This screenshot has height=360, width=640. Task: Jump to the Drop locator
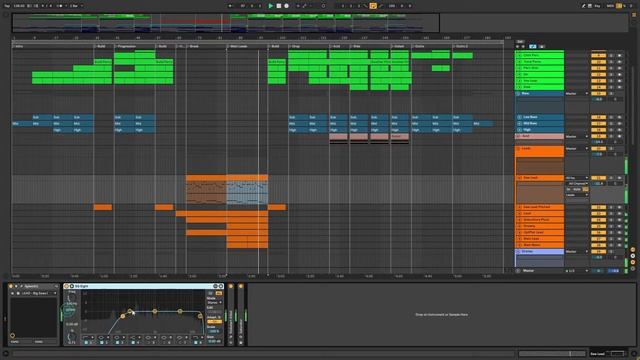[x=295, y=46]
